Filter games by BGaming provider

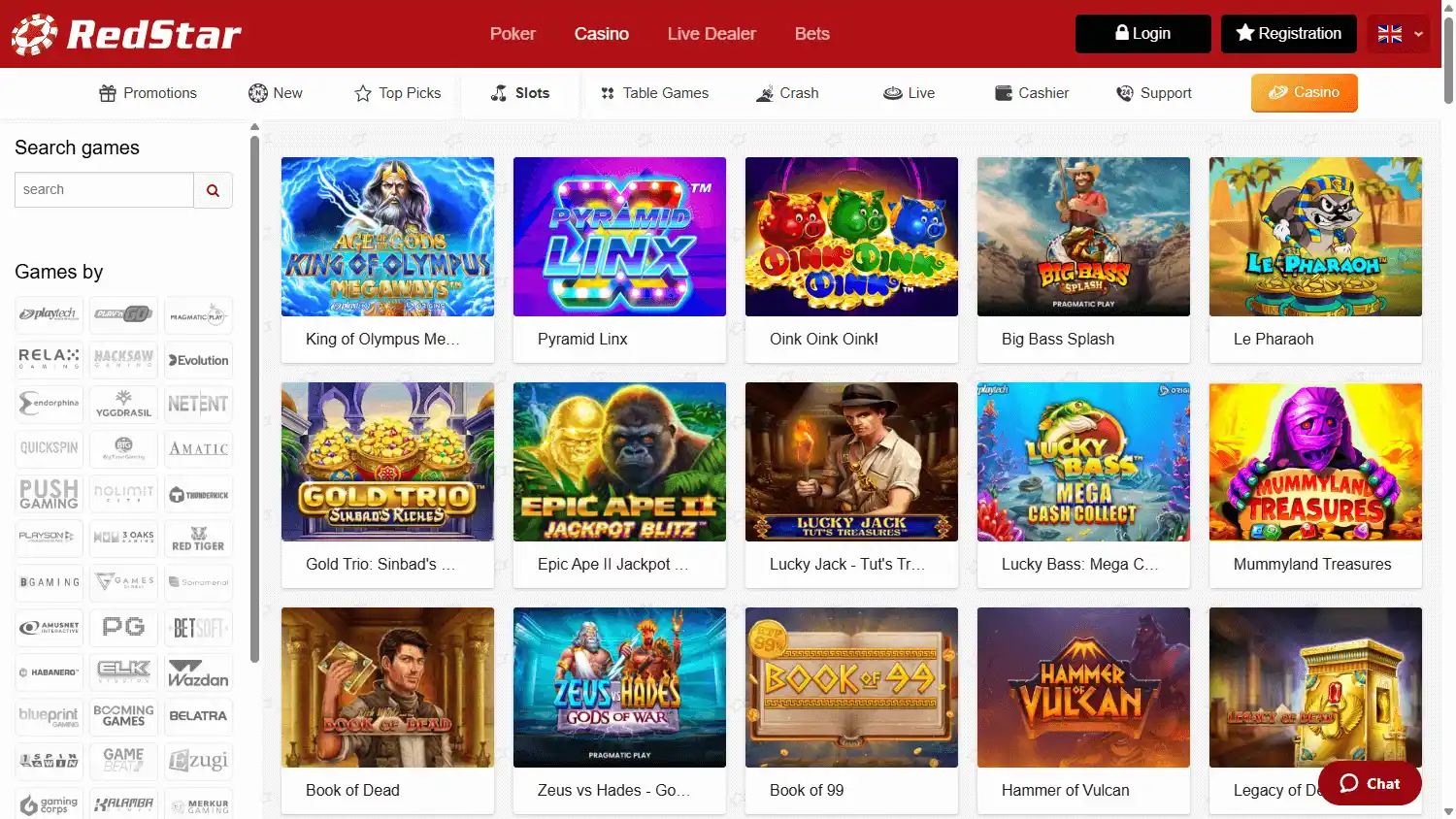(x=50, y=582)
